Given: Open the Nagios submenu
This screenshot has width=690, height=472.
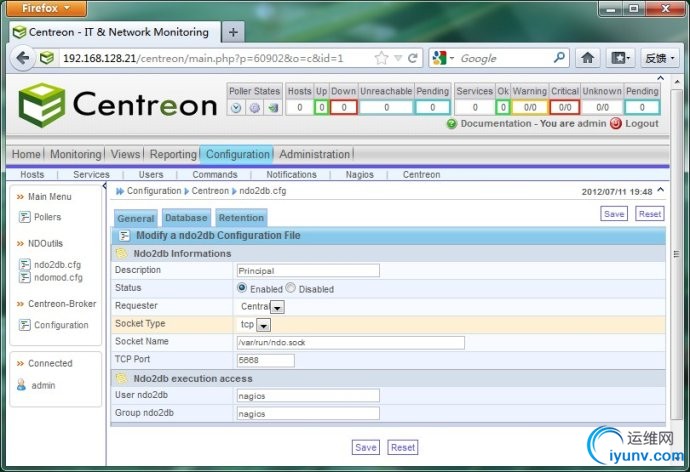Looking at the screenshot, I should pos(360,175).
